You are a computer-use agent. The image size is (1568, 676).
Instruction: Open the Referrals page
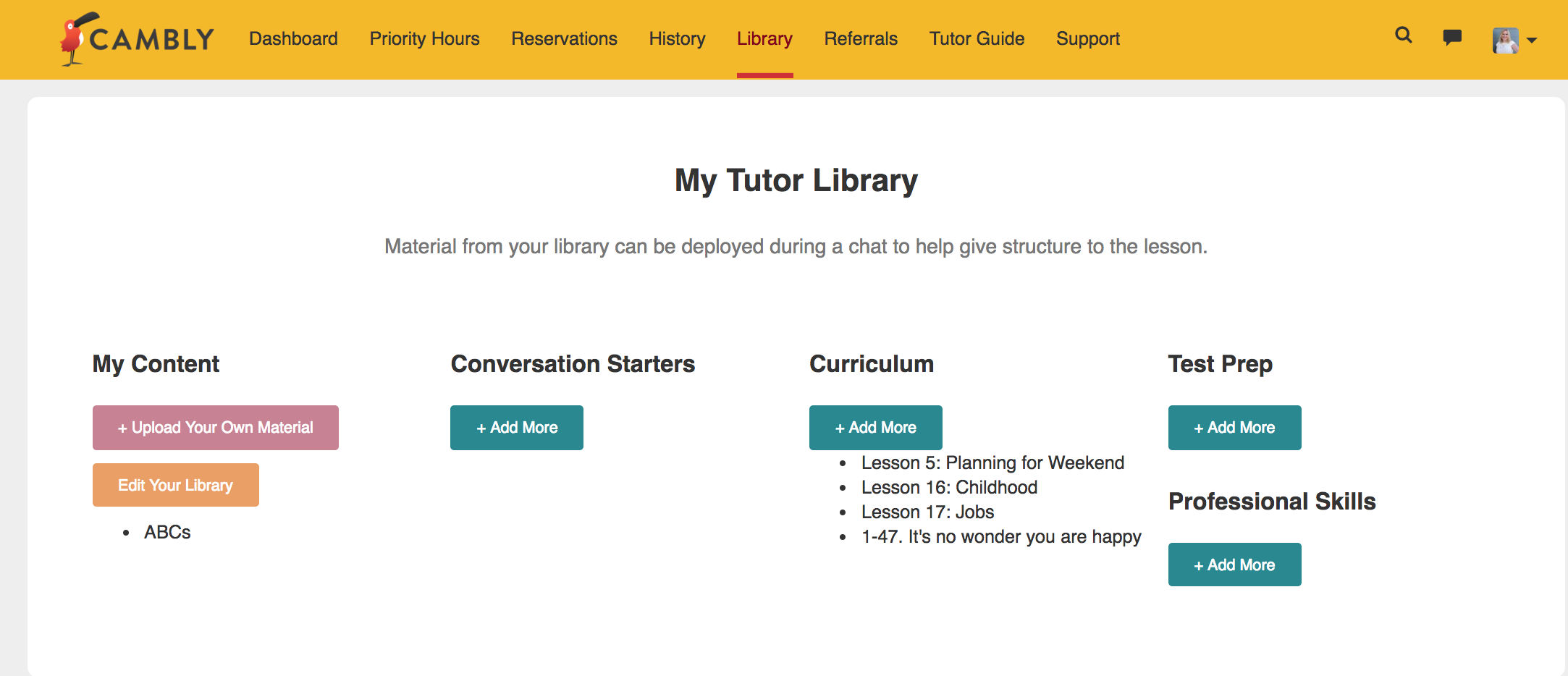tap(861, 38)
